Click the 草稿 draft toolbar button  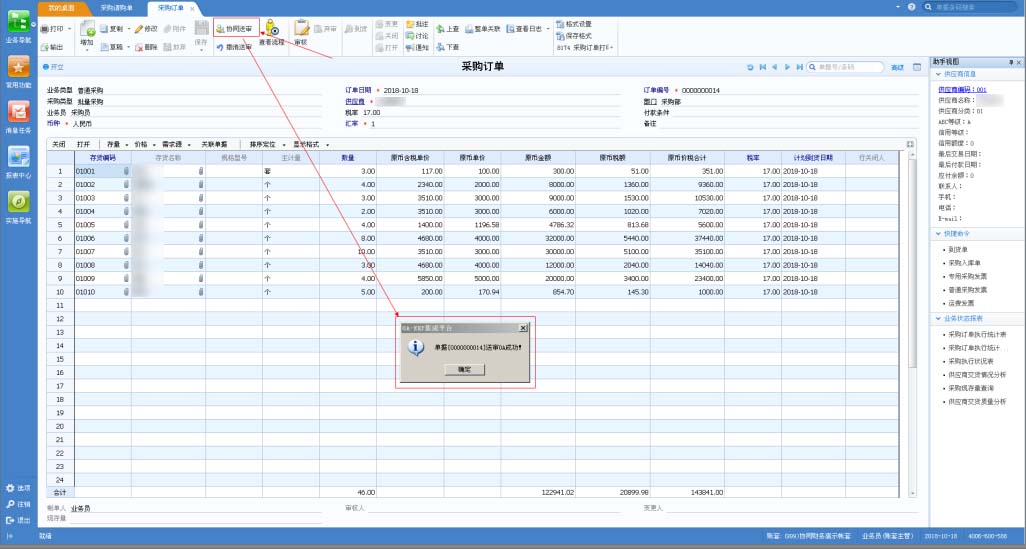pyautogui.click(x=112, y=47)
